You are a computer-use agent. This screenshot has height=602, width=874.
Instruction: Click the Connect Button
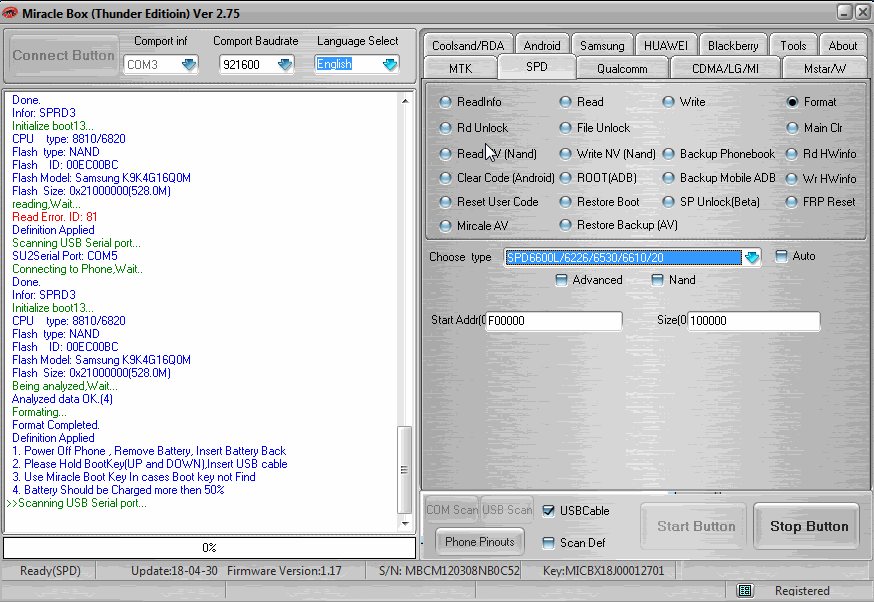tap(64, 56)
